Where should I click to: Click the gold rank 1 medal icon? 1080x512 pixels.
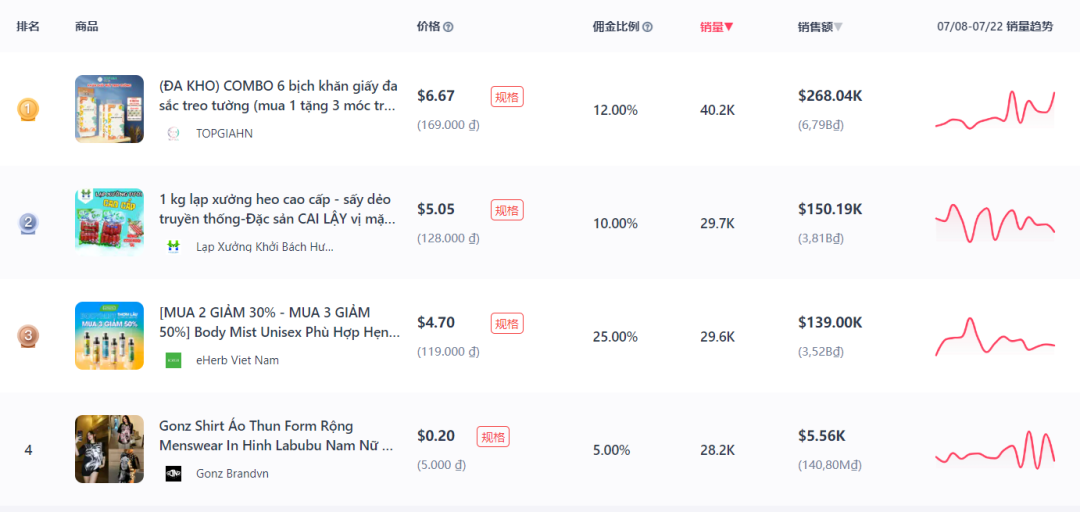coord(28,109)
